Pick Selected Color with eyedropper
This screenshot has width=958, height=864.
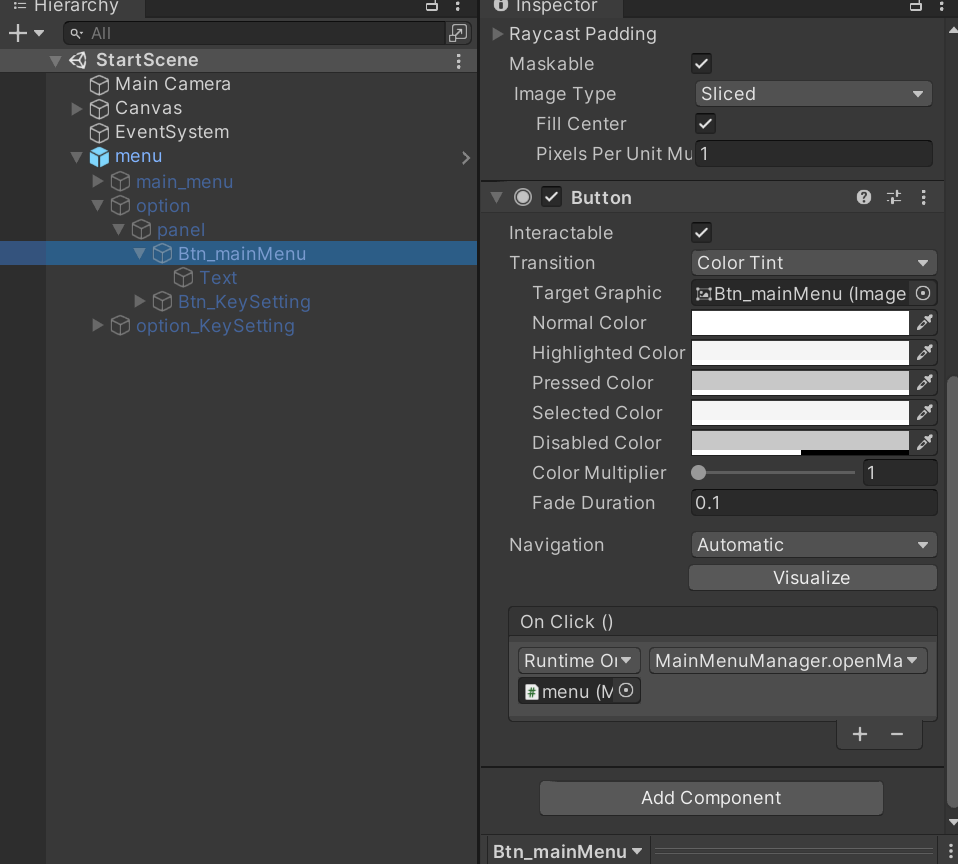[924, 412]
